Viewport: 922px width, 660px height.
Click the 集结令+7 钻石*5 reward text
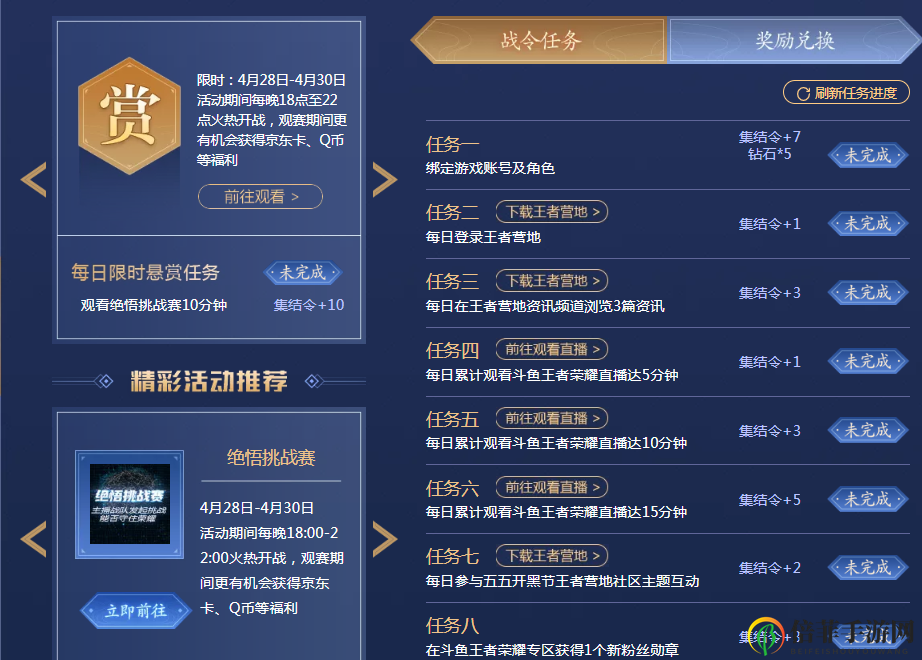(x=769, y=145)
